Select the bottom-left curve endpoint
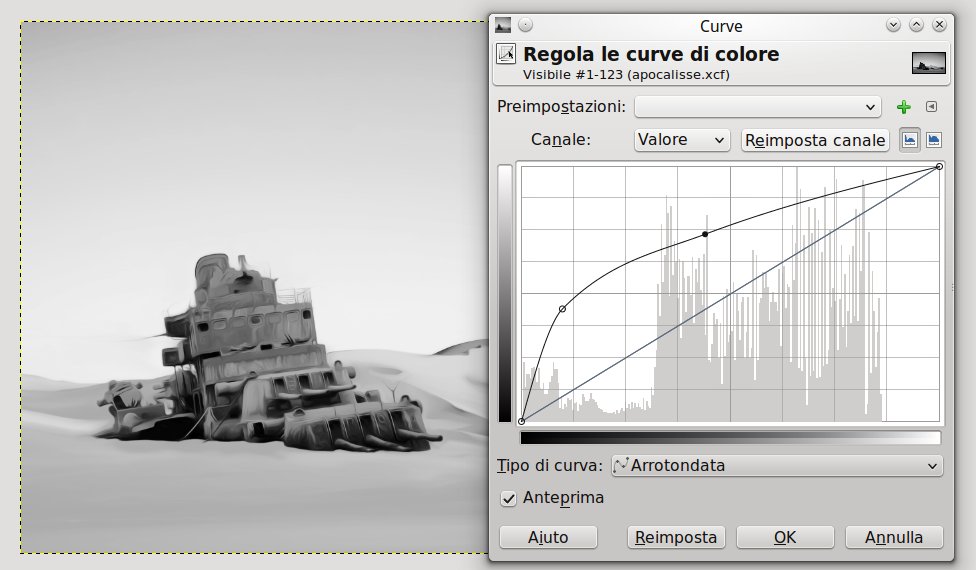 522,421
